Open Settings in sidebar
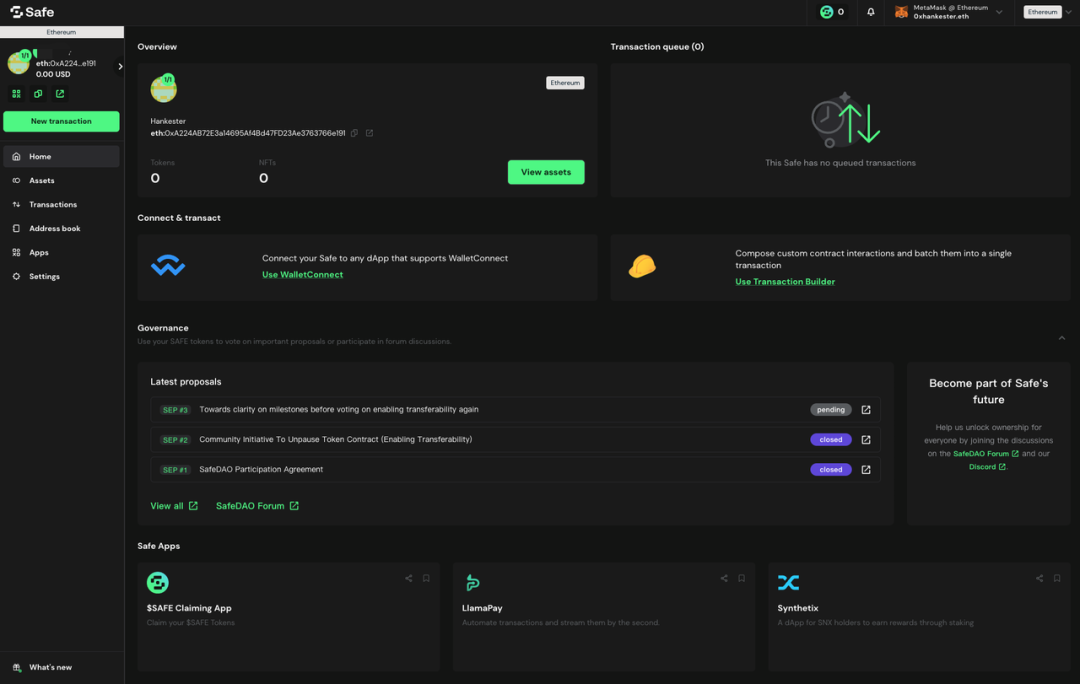 [x=61, y=276]
